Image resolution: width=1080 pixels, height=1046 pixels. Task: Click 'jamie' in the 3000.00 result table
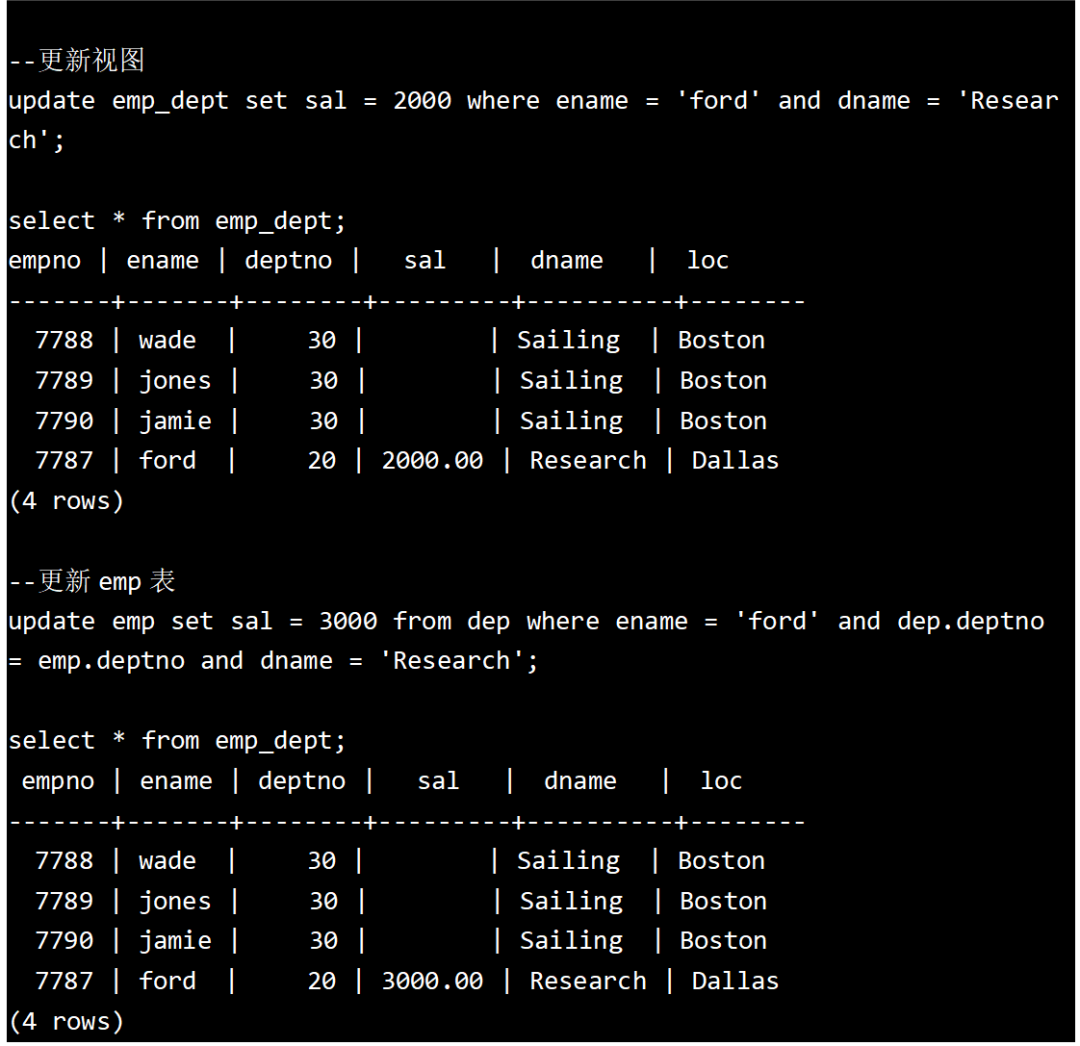click(x=175, y=941)
